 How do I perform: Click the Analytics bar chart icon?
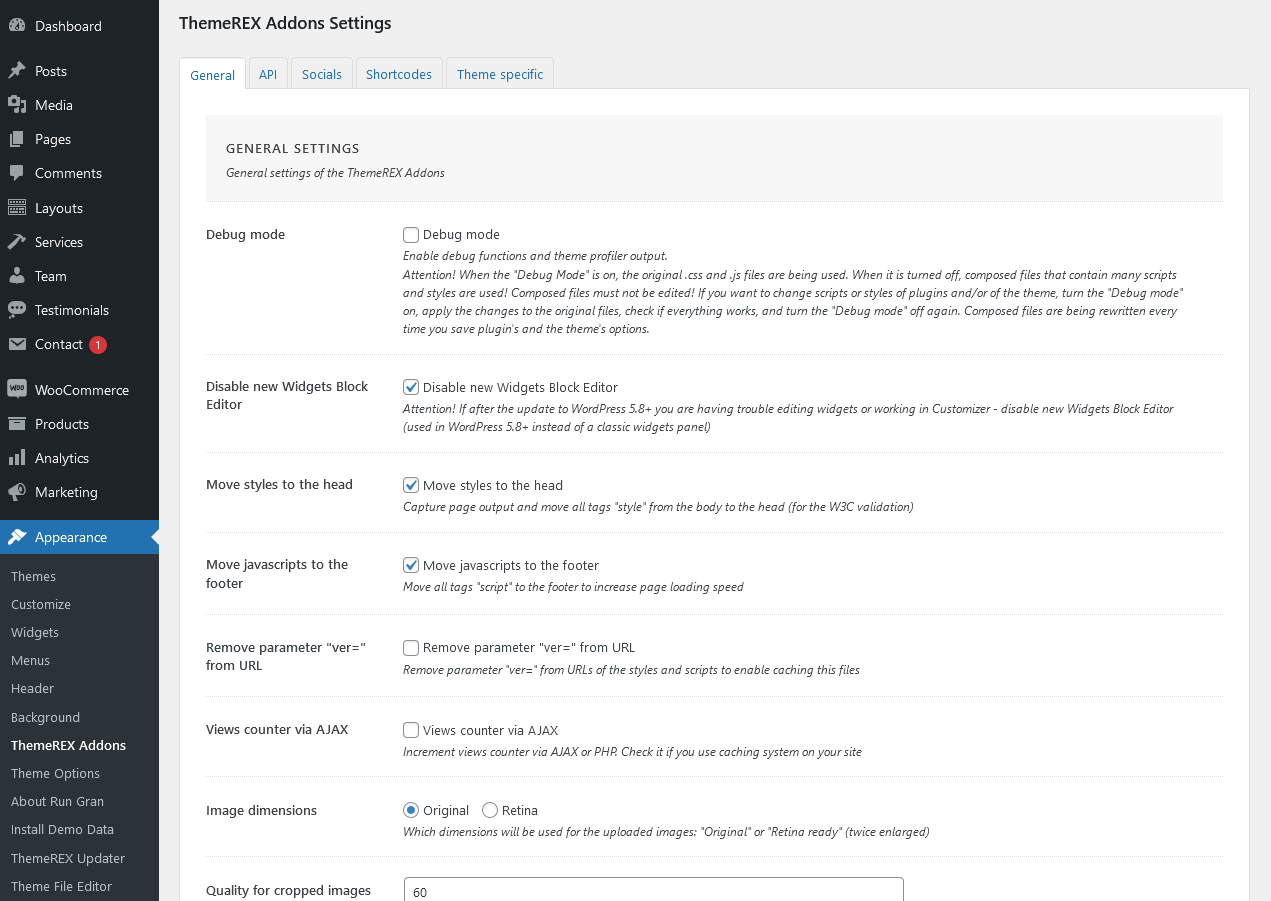[x=17, y=458]
